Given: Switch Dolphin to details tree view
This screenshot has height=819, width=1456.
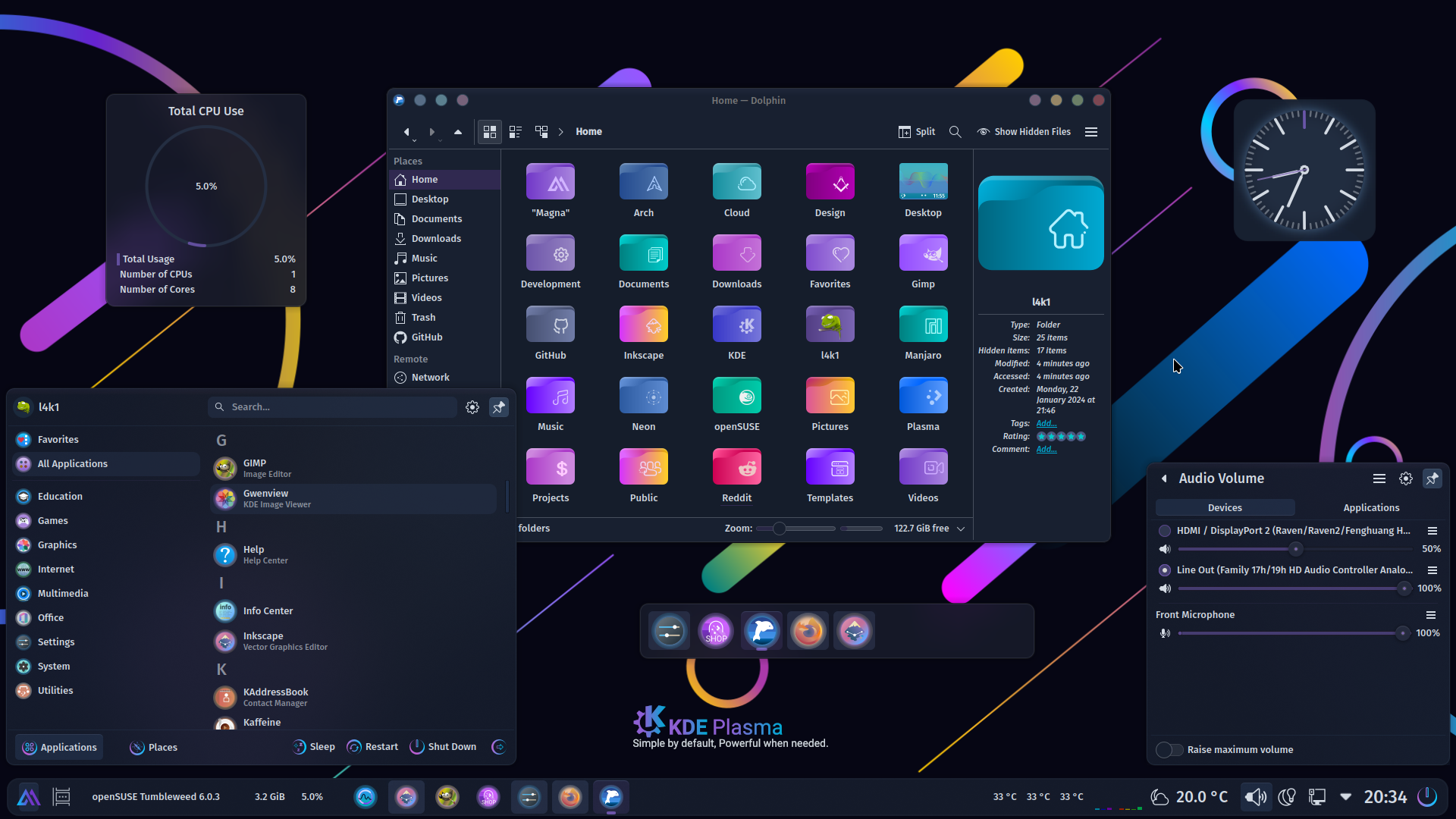Looking at the screenshot, I should click(x=541, y=132).
